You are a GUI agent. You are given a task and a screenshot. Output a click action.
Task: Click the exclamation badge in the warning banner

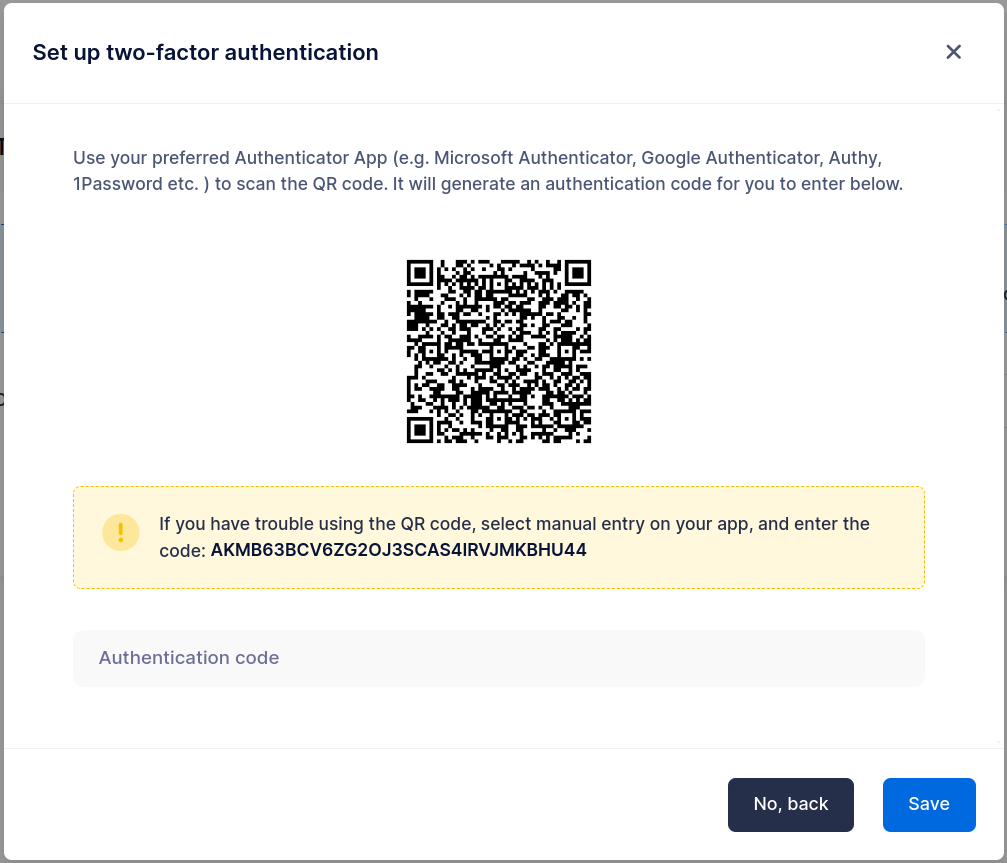tap(121, 532)
